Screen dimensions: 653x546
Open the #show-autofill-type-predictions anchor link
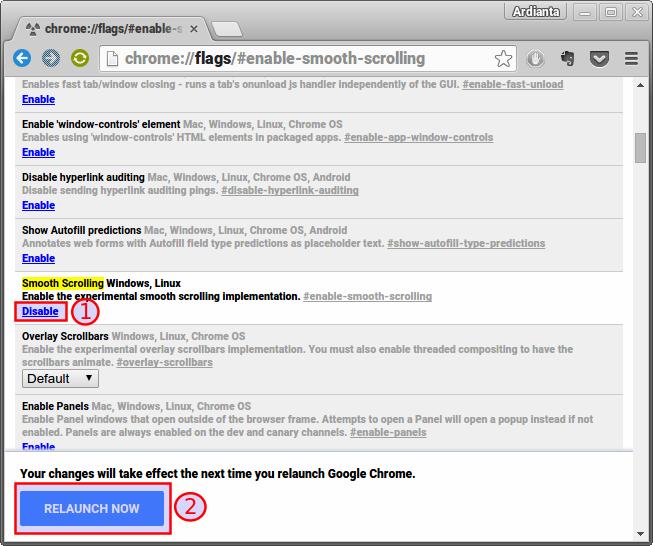[x=466, y=243]
